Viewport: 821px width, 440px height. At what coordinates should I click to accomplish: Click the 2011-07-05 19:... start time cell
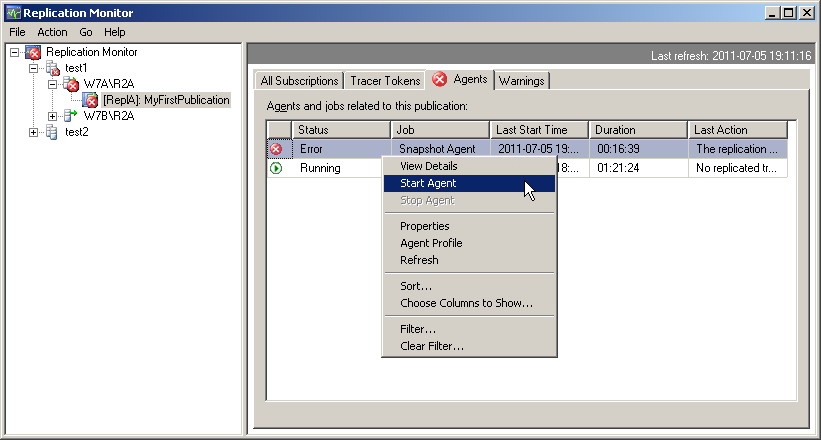[539, 149]
